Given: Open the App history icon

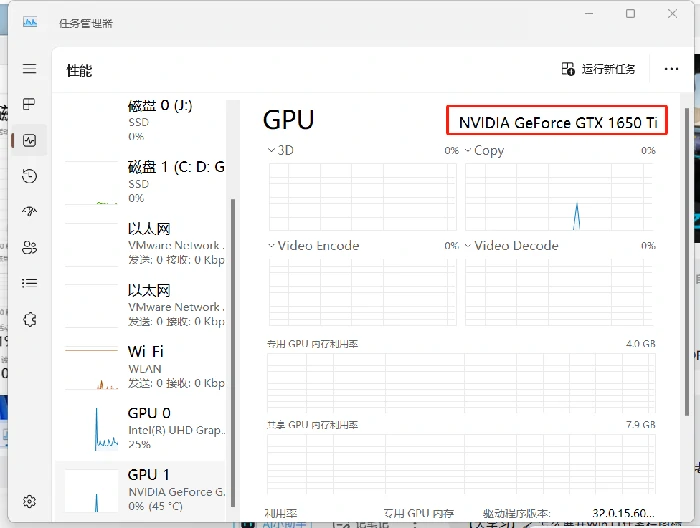Looking at the screenshot, I should pos(29,176).
